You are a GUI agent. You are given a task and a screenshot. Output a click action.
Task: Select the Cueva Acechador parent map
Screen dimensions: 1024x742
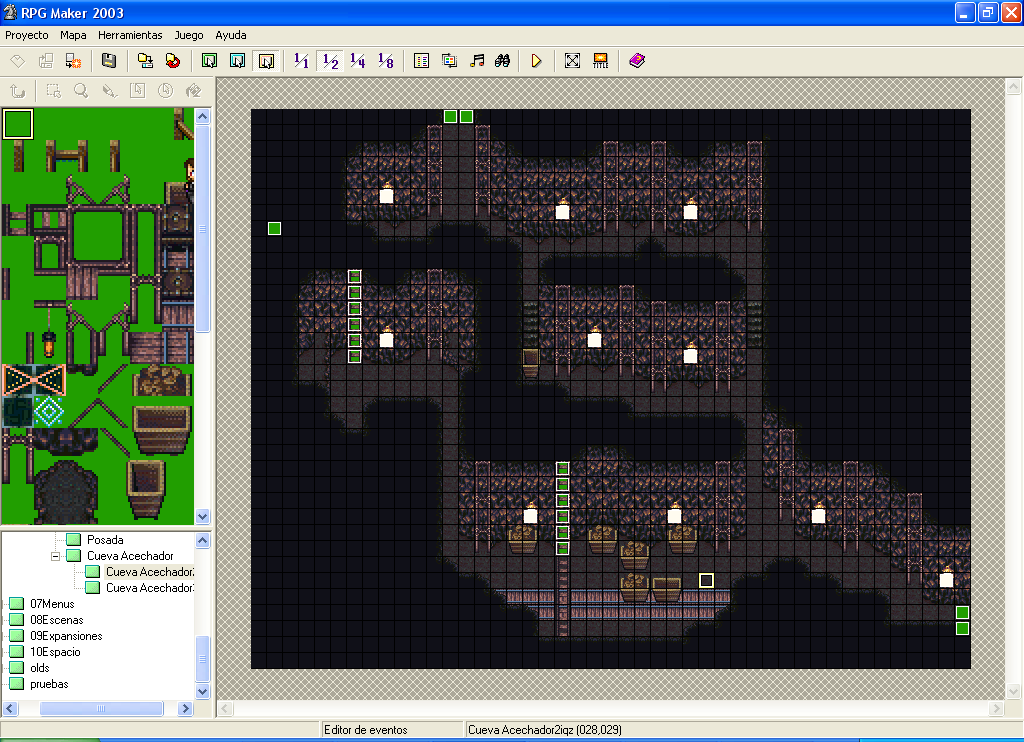[130, 556]
